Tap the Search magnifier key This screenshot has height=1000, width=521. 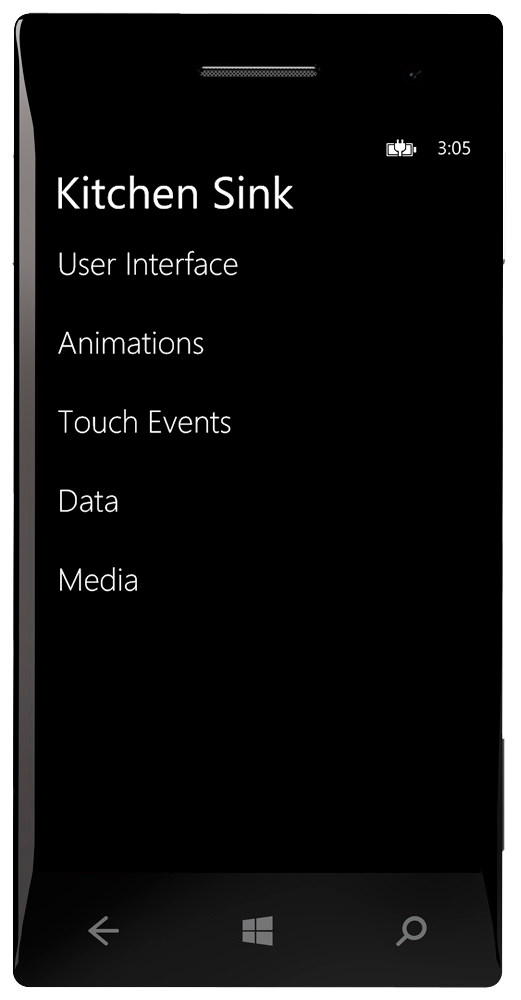(411, 931)
